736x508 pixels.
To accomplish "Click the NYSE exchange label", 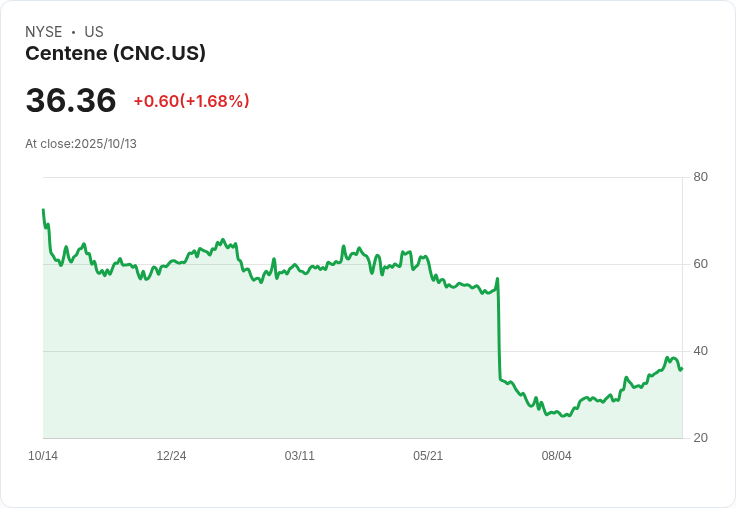I will coord(44,32).
